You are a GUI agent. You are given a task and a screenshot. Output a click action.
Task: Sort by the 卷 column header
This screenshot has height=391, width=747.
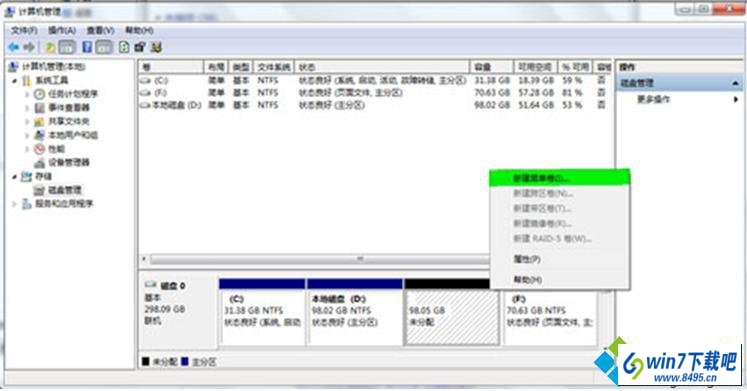[171, 67]
